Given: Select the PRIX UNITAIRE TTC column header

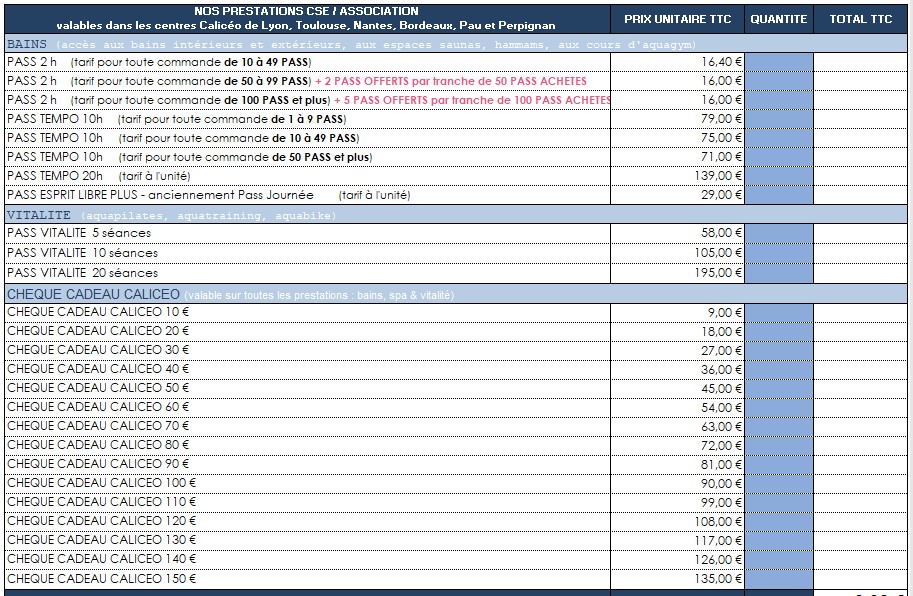Looking at the screenshot, I should [x=677, y=19].
